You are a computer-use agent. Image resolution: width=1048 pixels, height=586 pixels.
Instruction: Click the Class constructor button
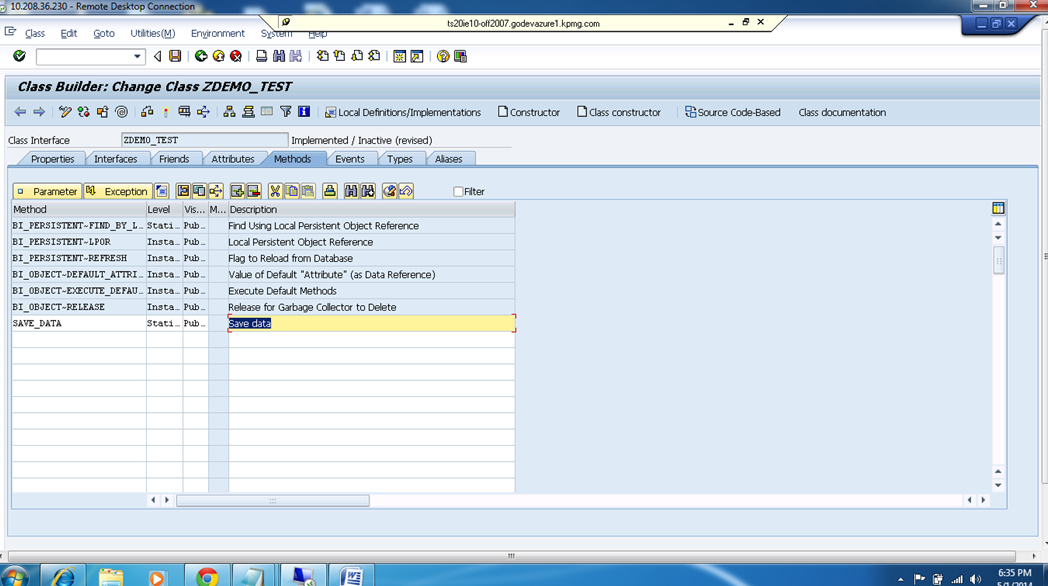coord(619,112)
